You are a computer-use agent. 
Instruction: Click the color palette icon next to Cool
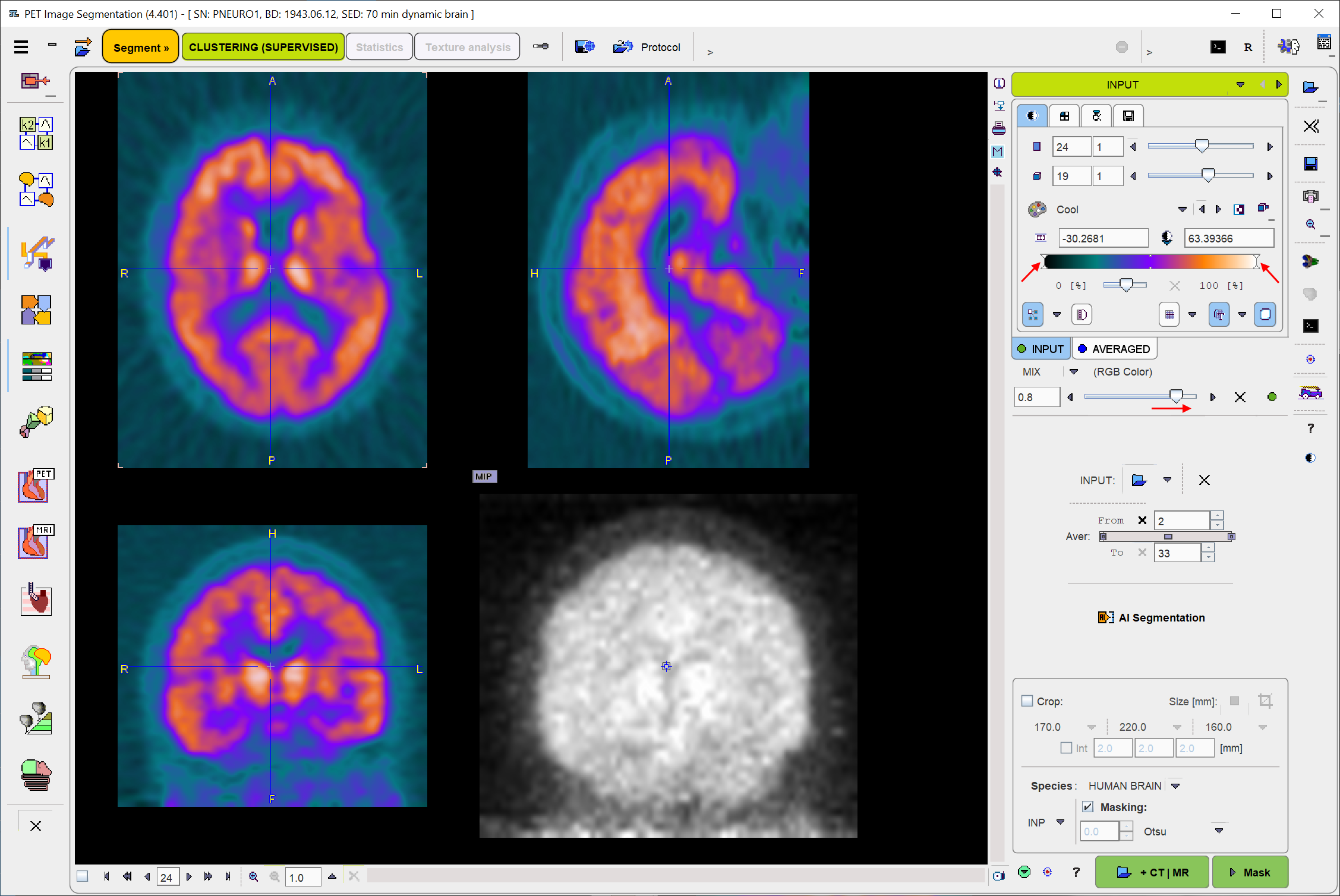[1037, 209]
